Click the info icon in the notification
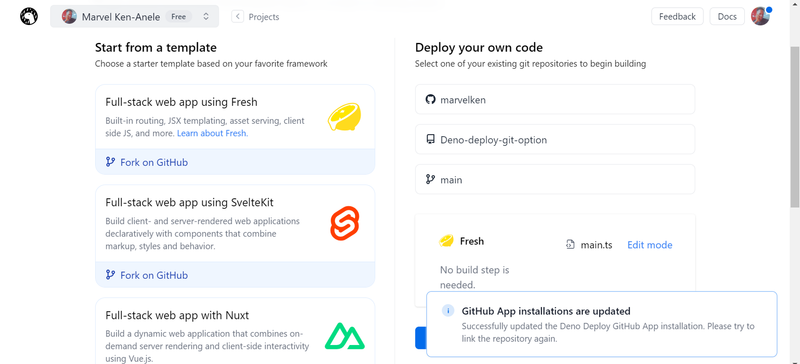This screenshot has height=364, width=800. 447,311
